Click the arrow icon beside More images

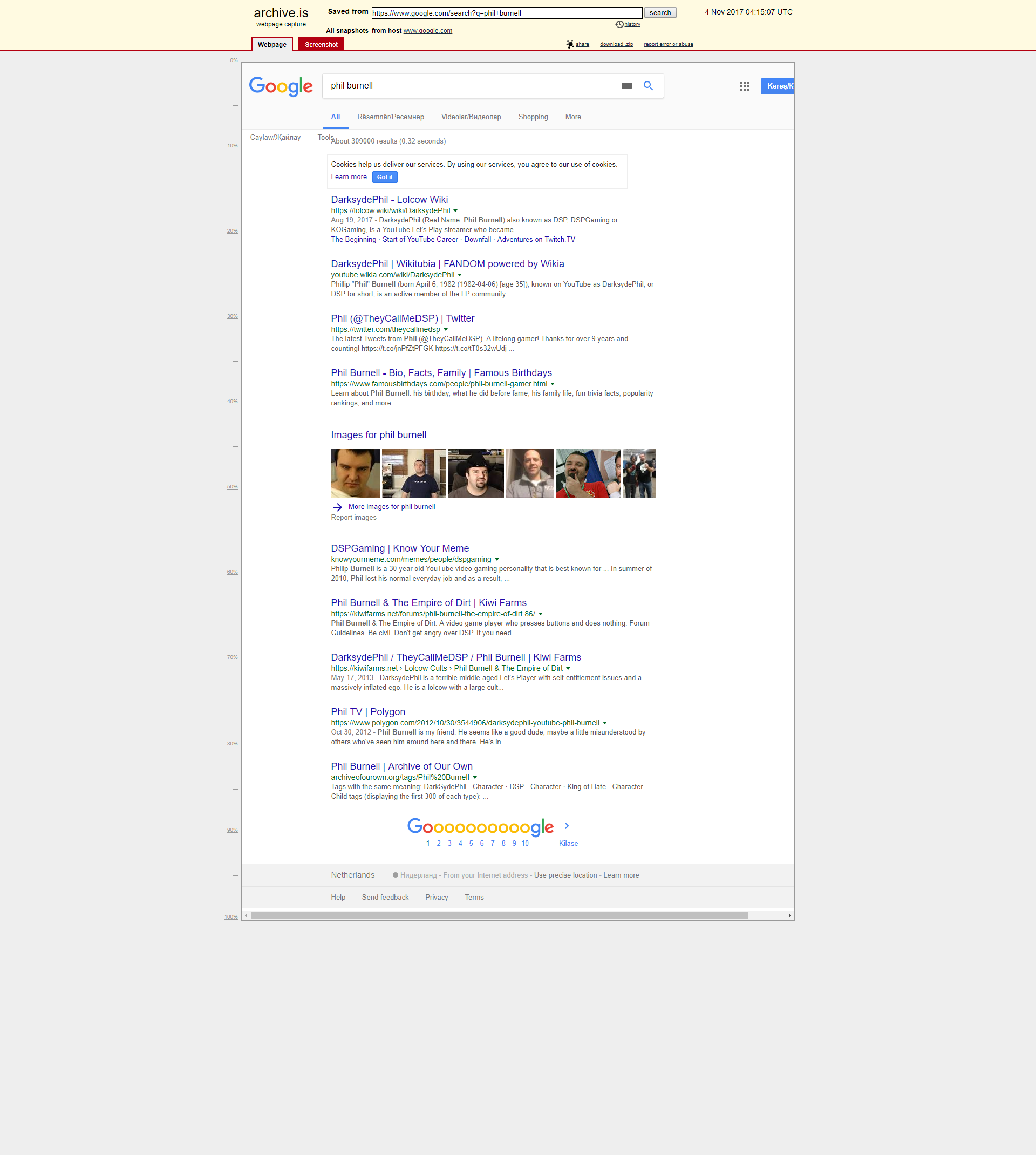pyautogui.click(x=338, y=507)
